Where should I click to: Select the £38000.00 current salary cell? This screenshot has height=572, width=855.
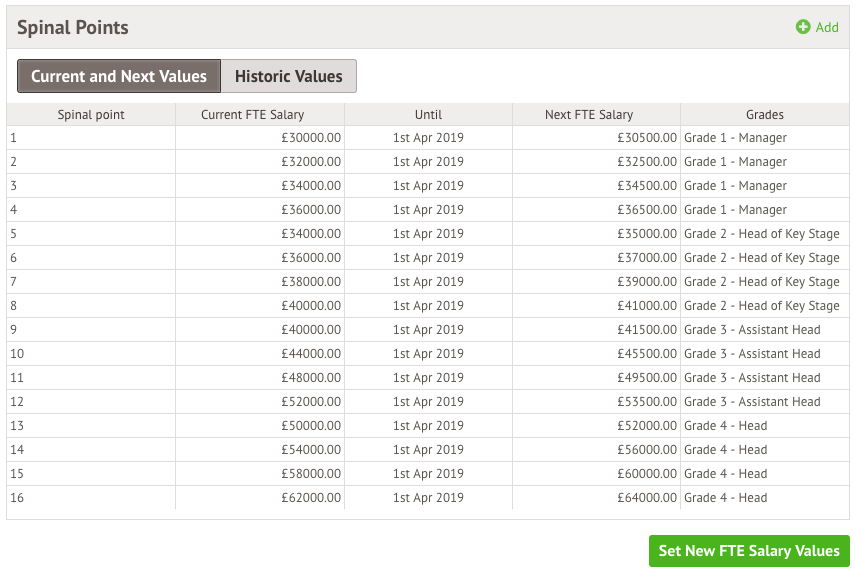click(x=260, y=282)
